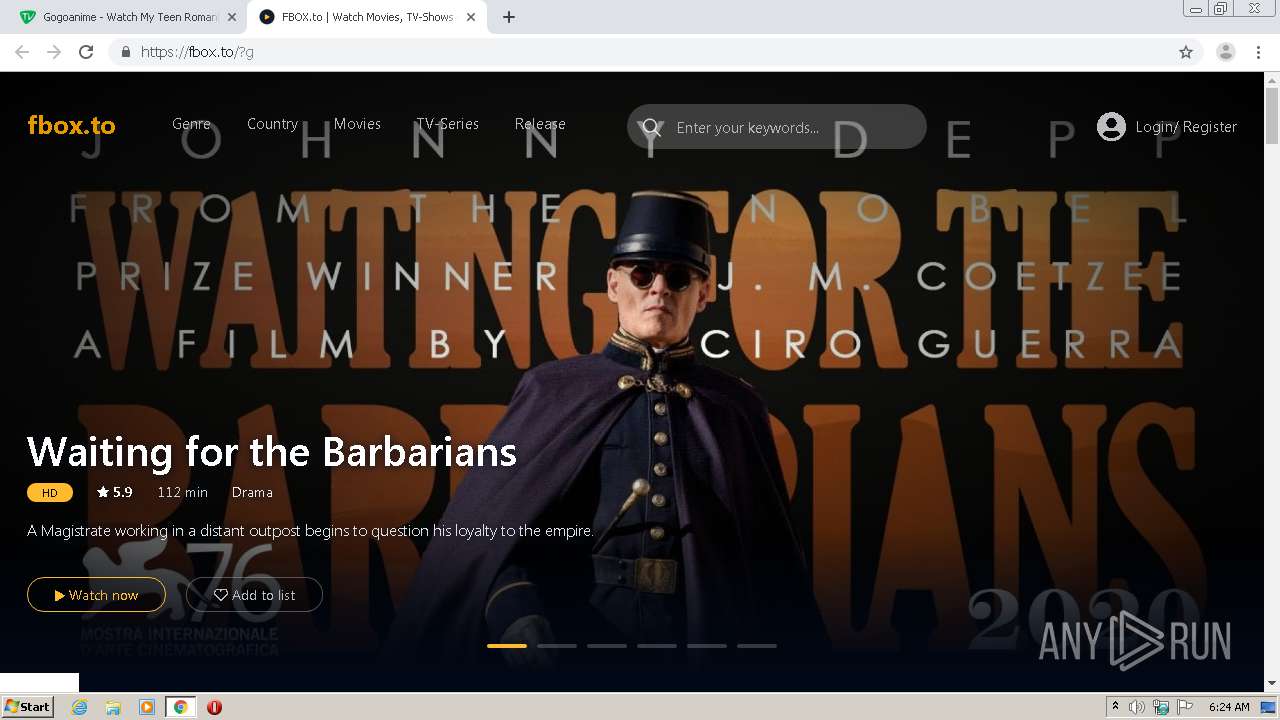1280x720 pixels.
Task: Click the user avatar icon
Action: point(1111,126)
